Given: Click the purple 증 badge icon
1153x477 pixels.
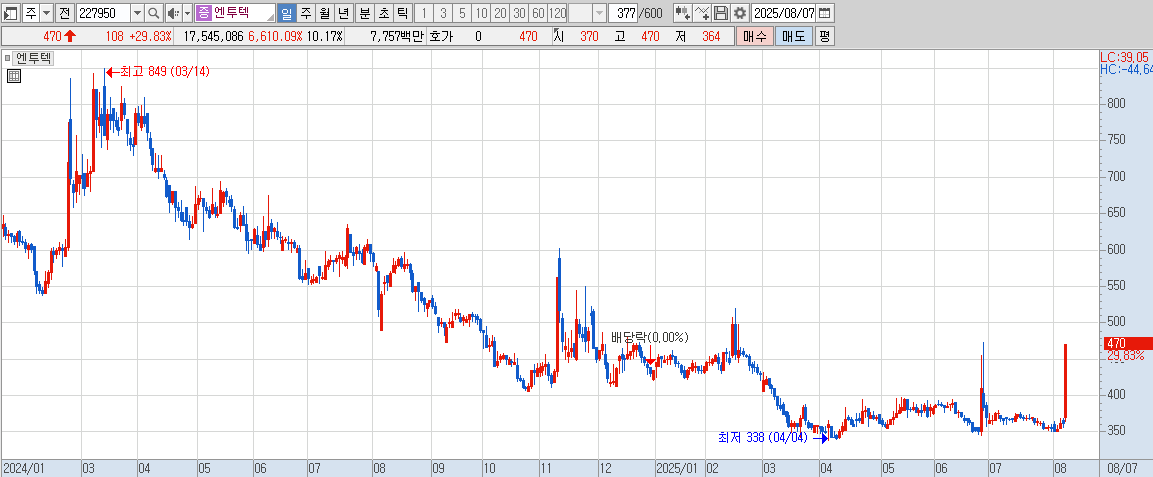Looking at the screenshot, I should coord(203,12).
